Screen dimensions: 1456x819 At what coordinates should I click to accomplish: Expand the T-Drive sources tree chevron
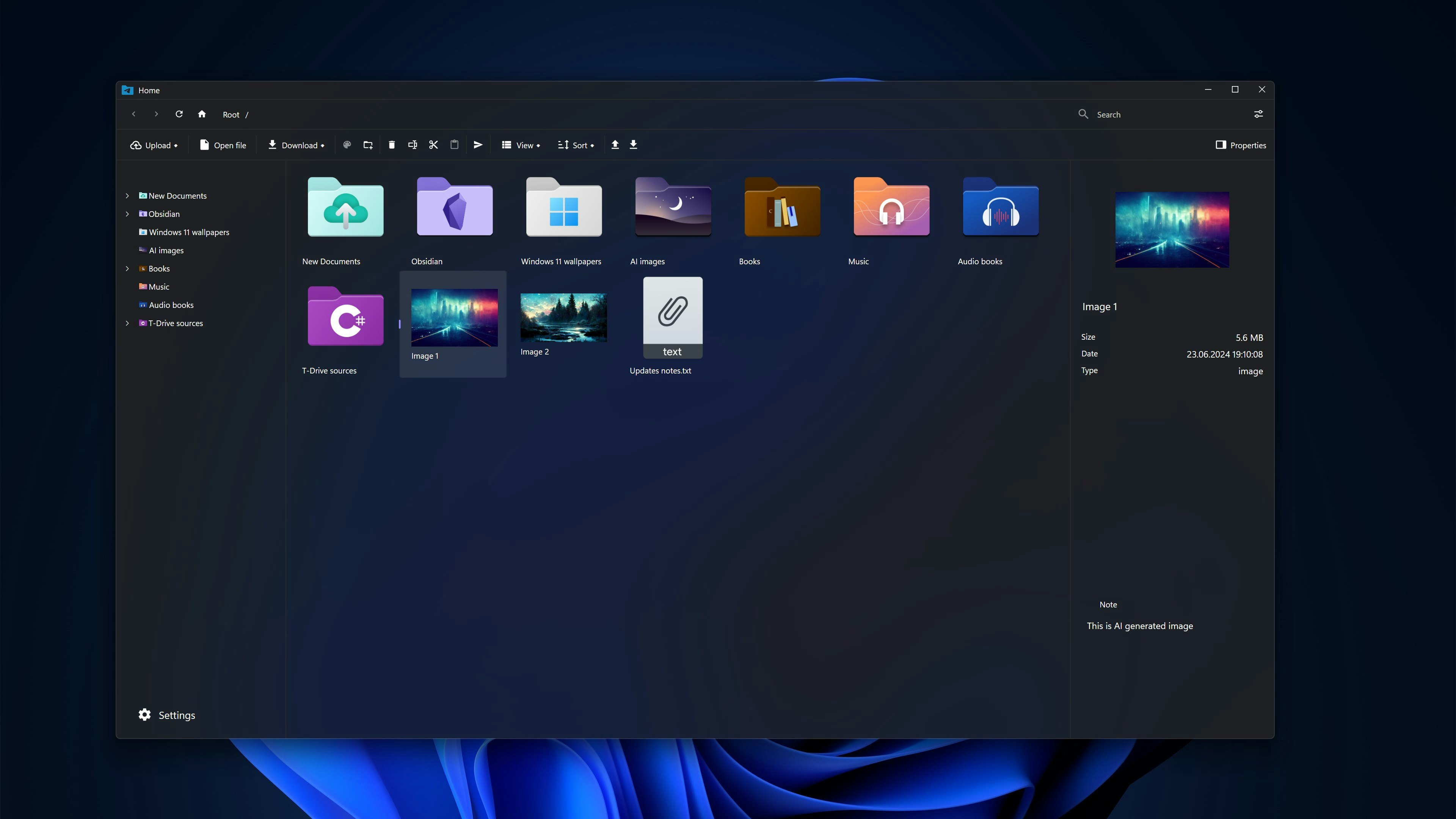tap(127, 323)
